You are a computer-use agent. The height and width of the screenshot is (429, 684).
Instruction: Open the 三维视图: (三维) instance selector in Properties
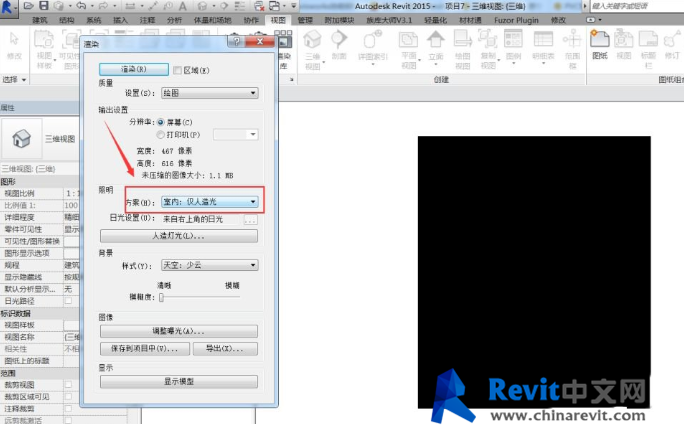point(40,169)
